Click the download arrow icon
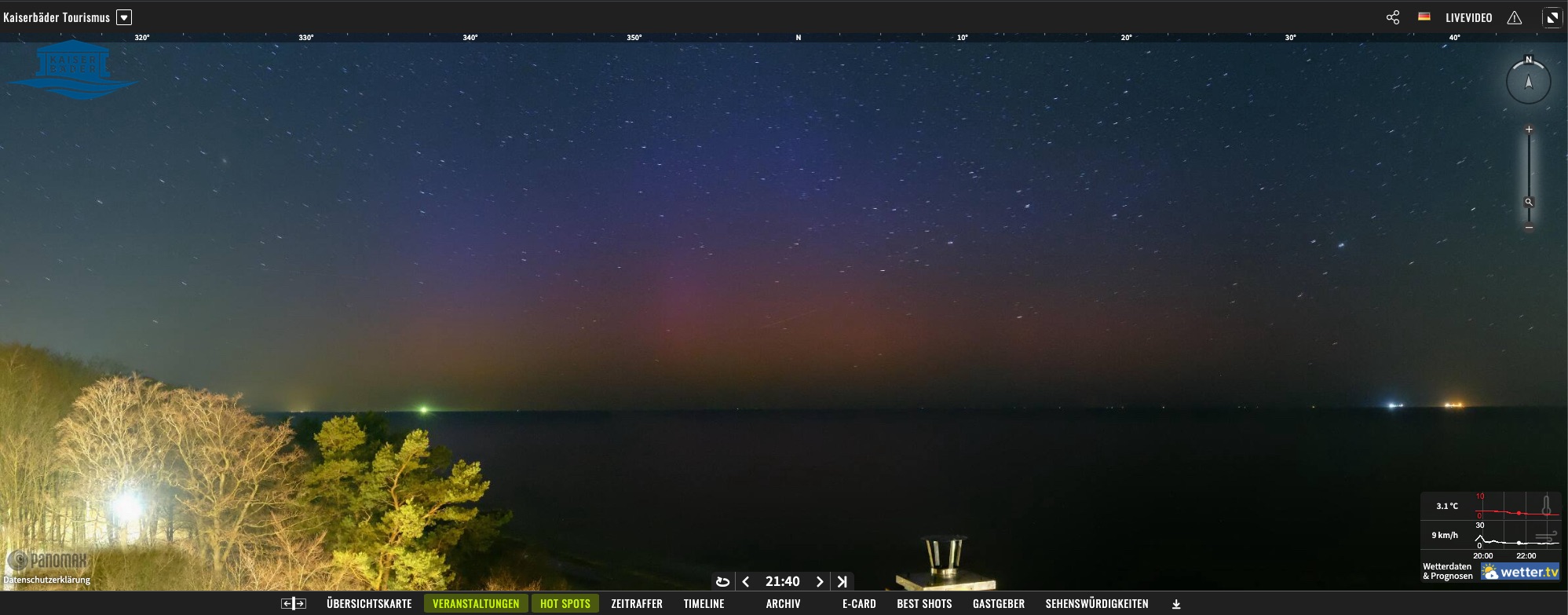 [1175, 604]
